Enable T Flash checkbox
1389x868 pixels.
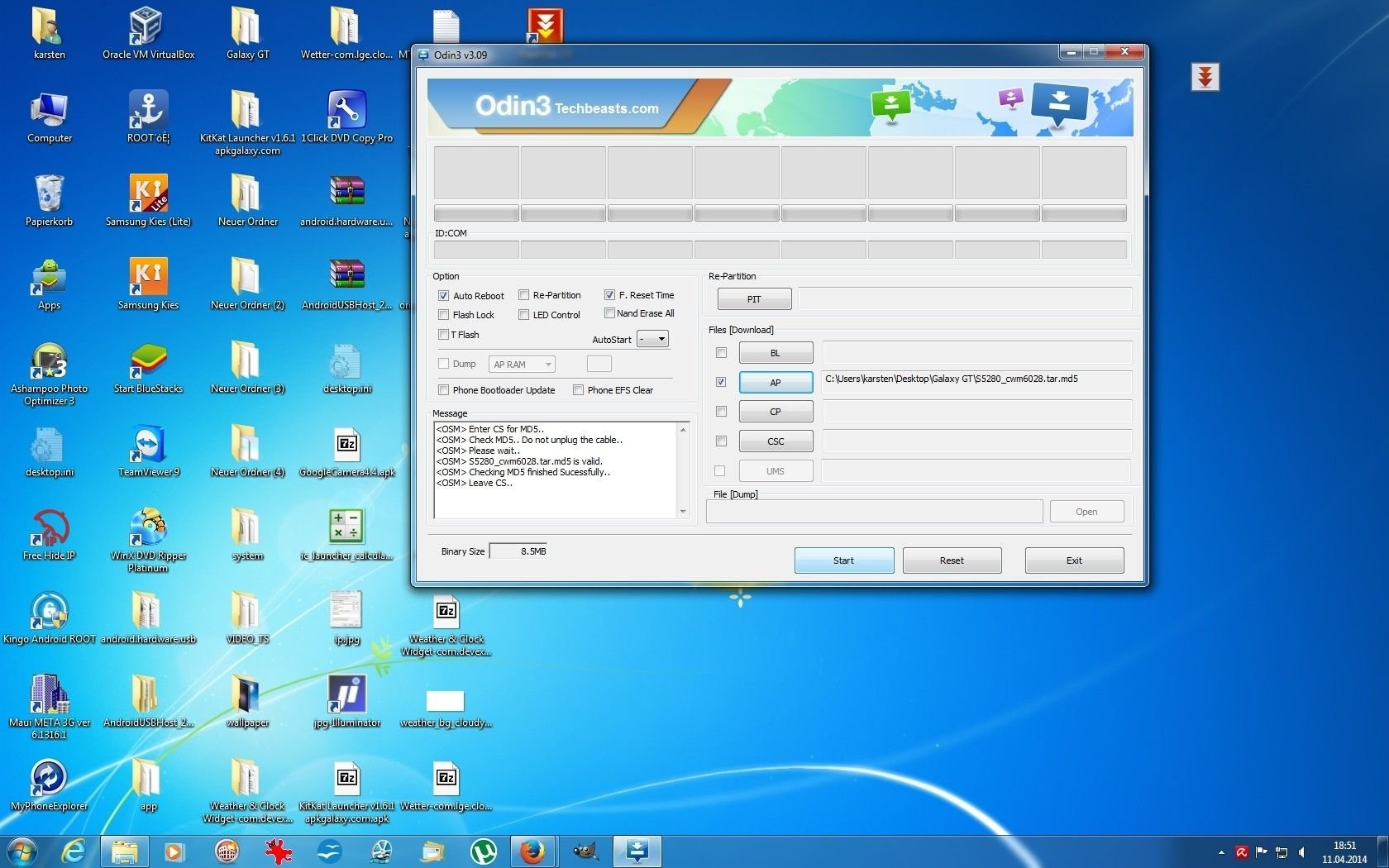click(x=443, y=334)
